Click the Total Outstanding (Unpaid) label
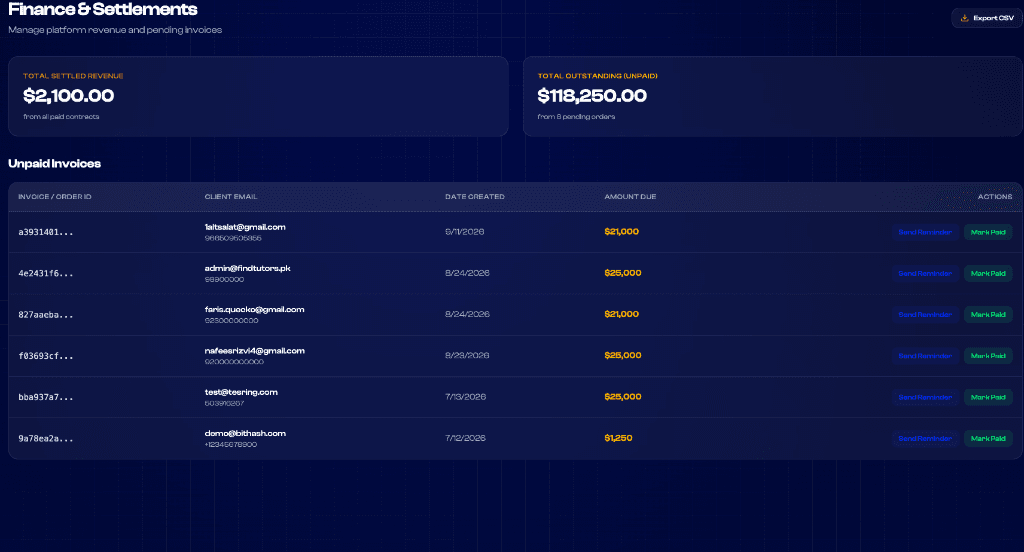Viewport: 1024px width, 552px height. [598, 76]
